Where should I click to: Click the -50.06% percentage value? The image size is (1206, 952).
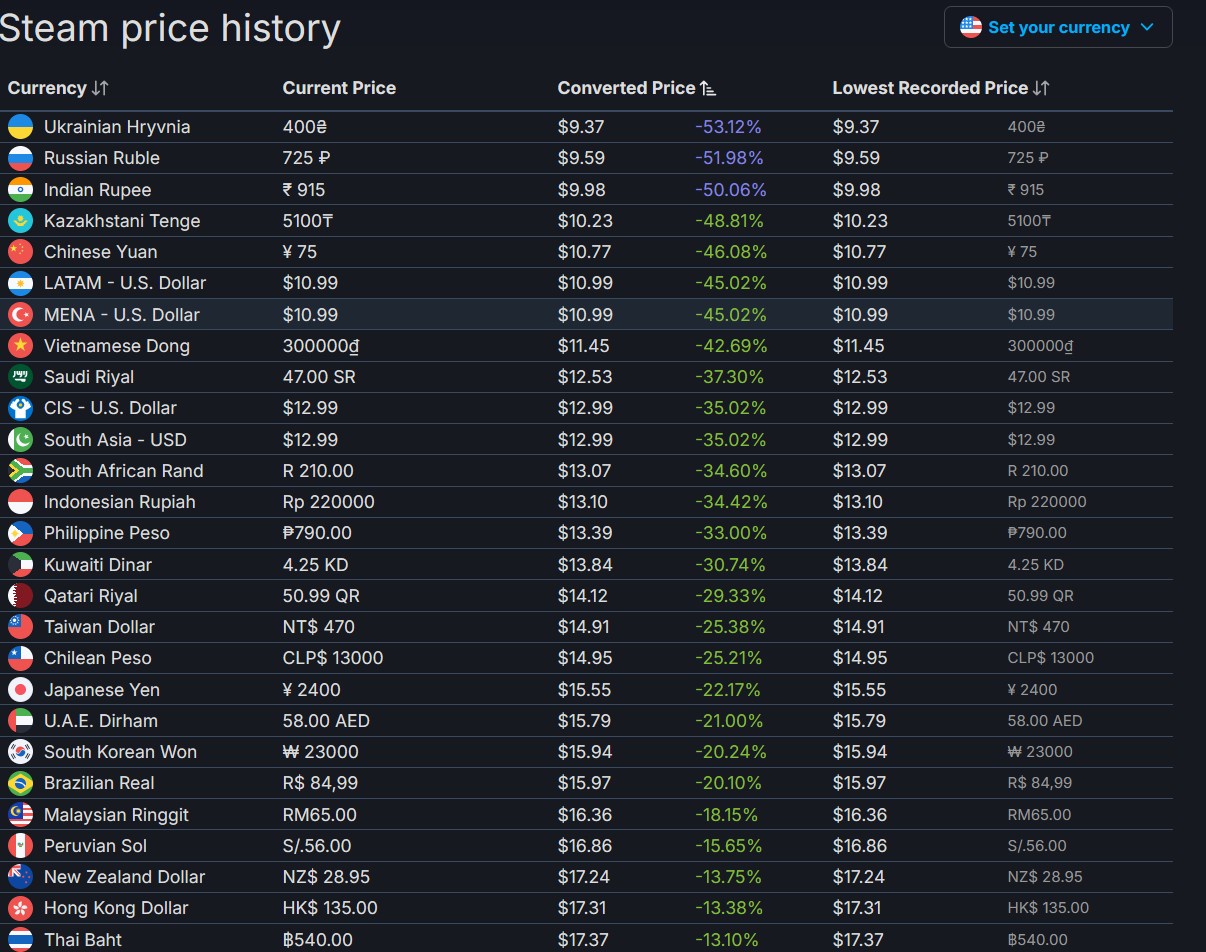pos(731,190)
